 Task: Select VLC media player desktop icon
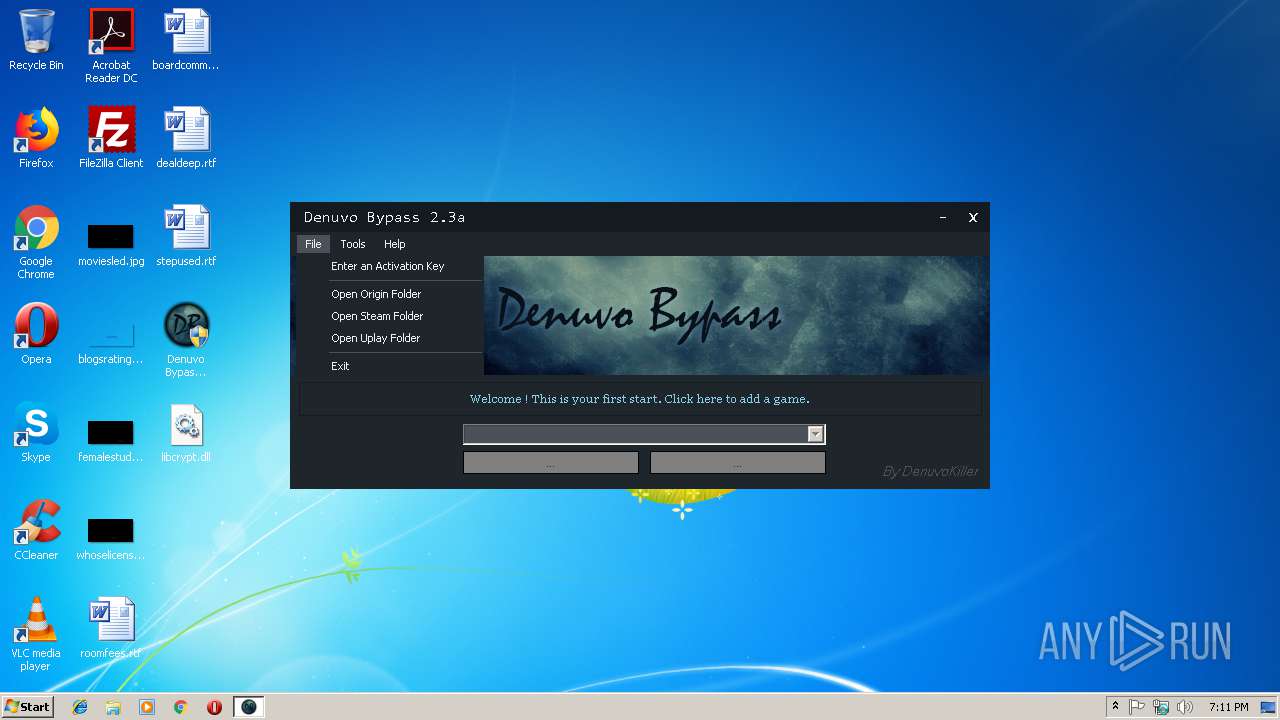click(36, 634)
